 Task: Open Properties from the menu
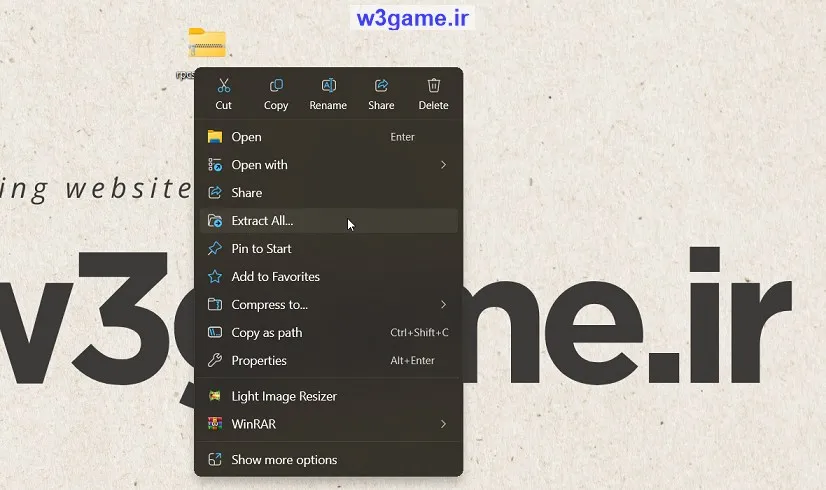[x=329, y=360]
